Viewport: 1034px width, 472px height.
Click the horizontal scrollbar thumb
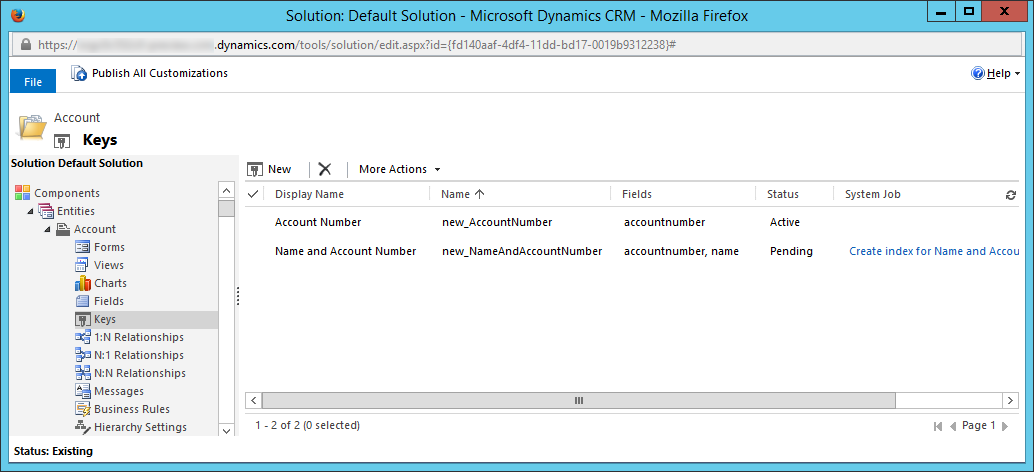tap(578, 400)
